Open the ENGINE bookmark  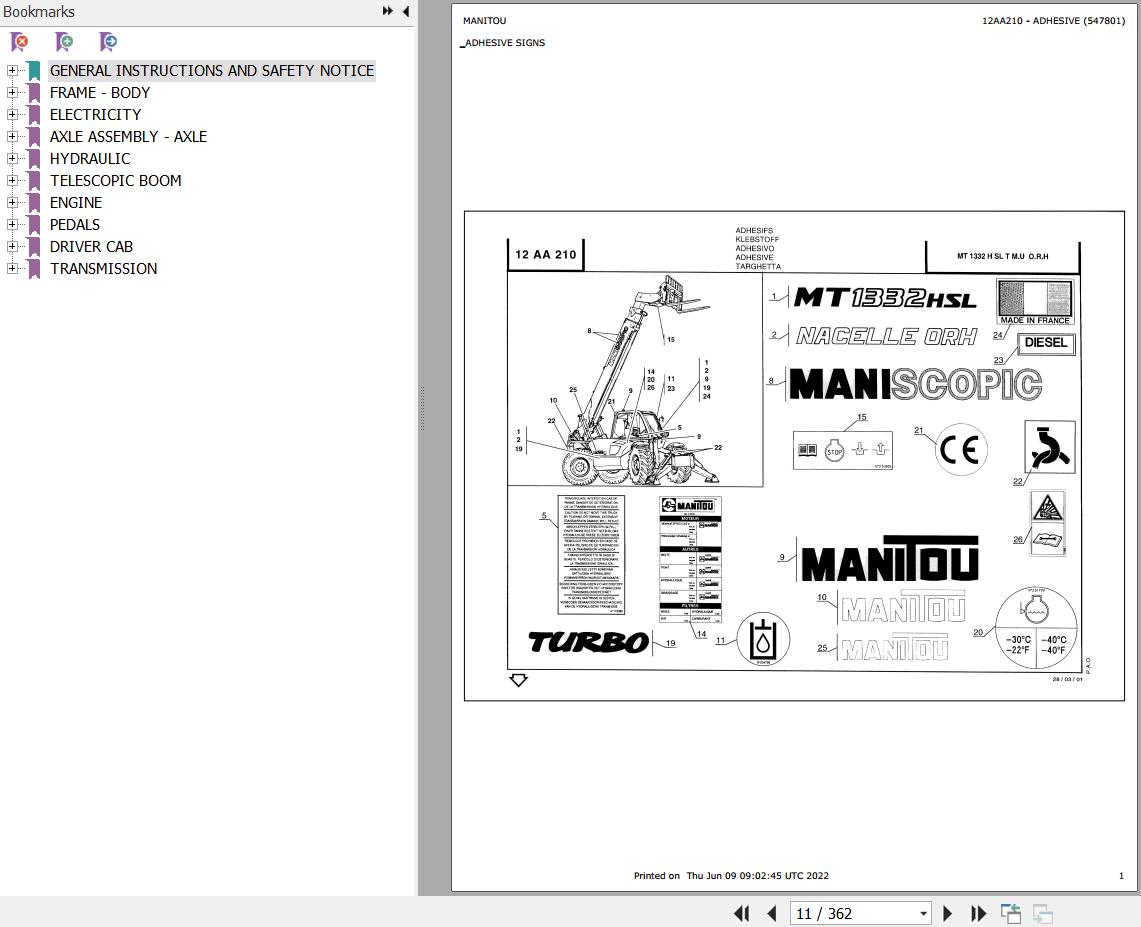point(76,202)
